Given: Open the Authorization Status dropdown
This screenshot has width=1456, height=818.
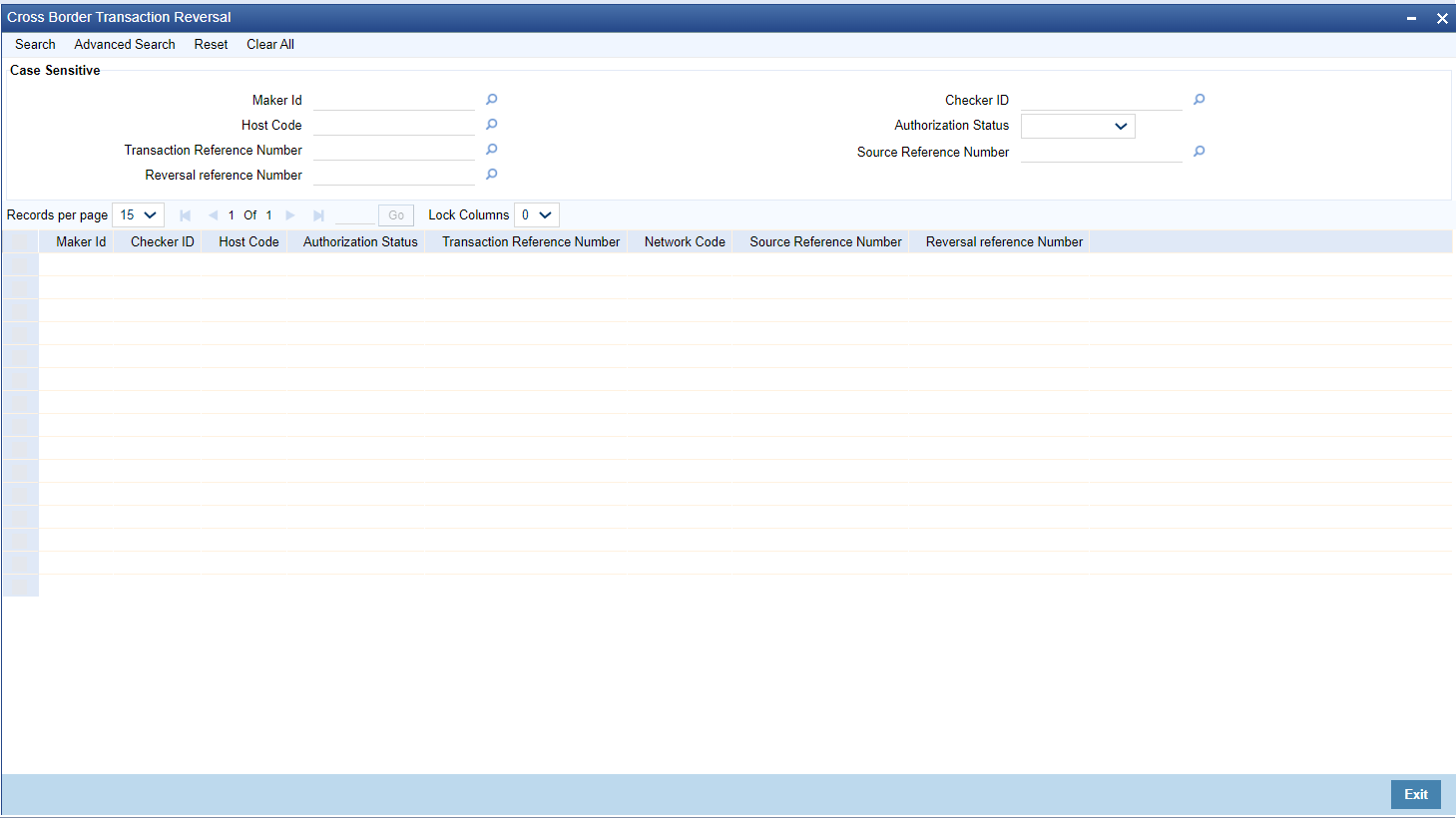Looking at the screenshot, I should (1078, 127).
